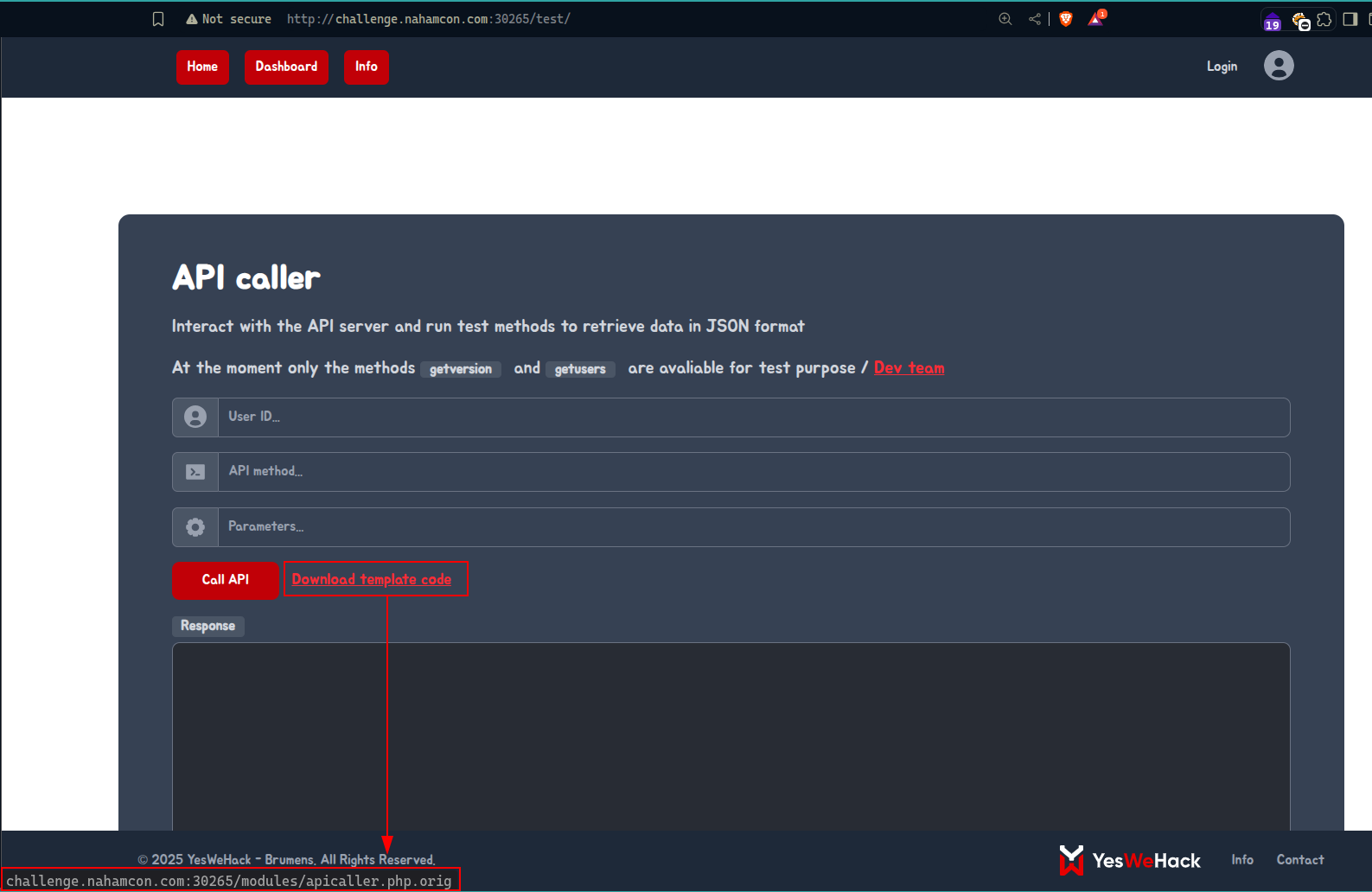1372x892 pixels.
Task: Click the purple extension icon with badge 19
Action: click(x=1273, y=22)
